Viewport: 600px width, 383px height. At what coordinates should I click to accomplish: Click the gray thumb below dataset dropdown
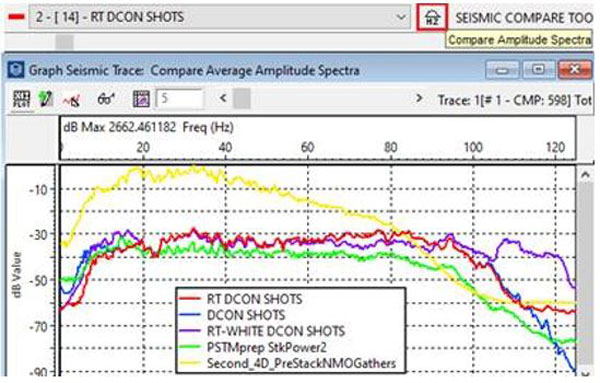tap(64, 41)
